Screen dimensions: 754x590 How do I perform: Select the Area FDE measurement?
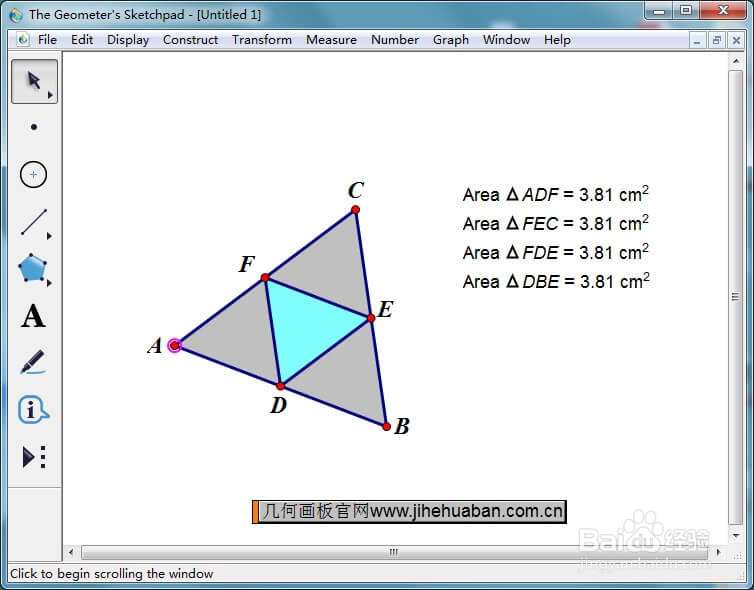pos(555,252)
